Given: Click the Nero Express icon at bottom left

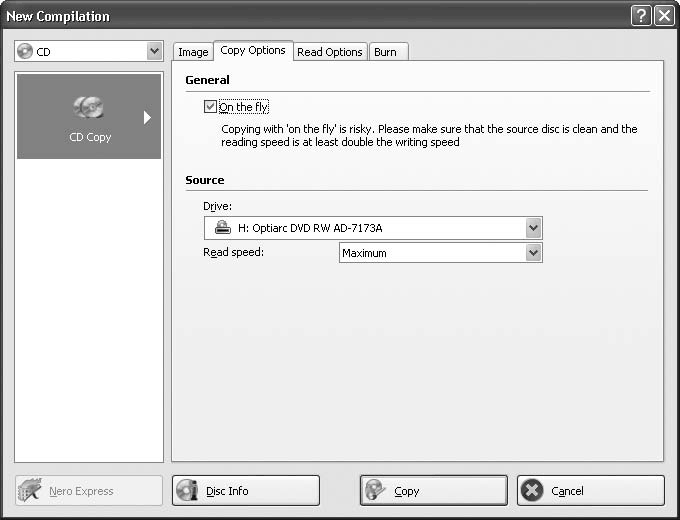Looking at the screenshot, I should 32,491.
